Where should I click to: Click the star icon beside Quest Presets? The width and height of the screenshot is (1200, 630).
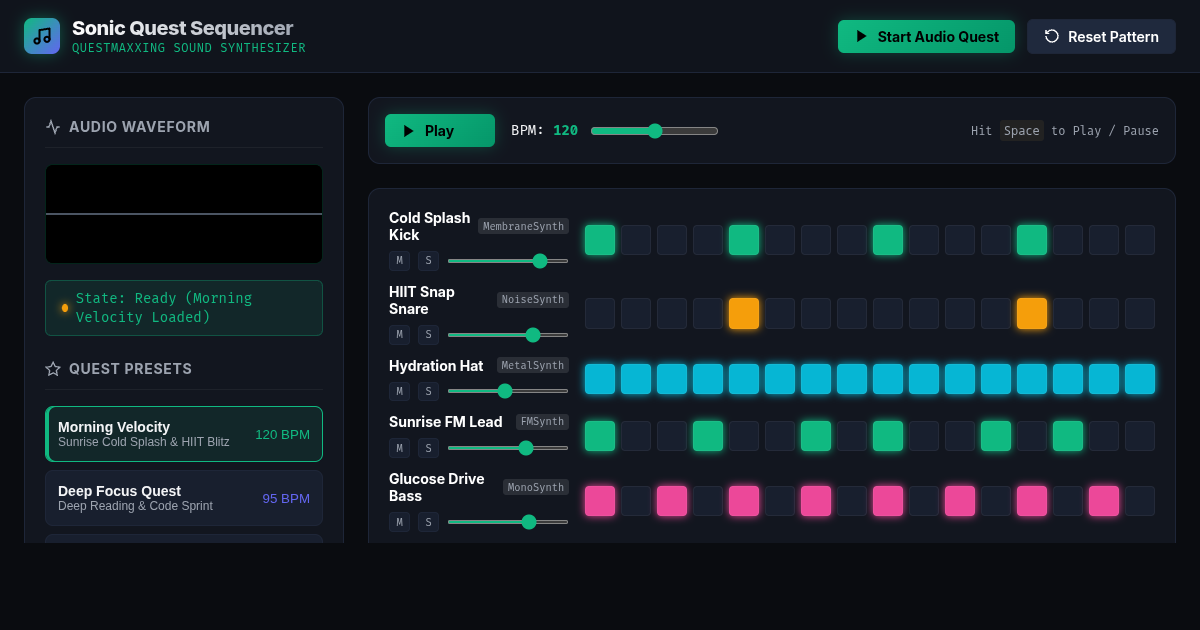click(53, 369)
